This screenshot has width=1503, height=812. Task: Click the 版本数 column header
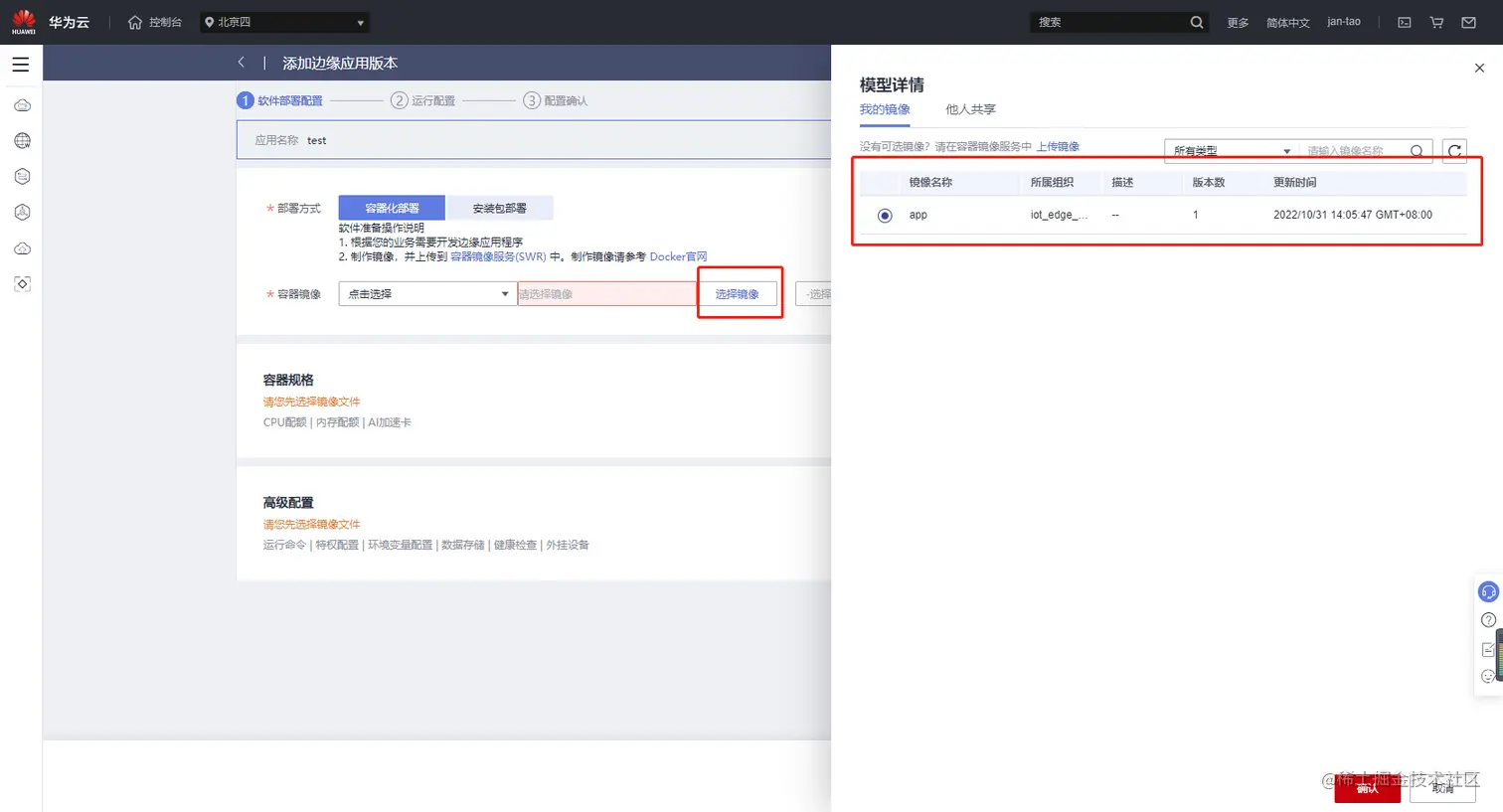point(1209,183)
